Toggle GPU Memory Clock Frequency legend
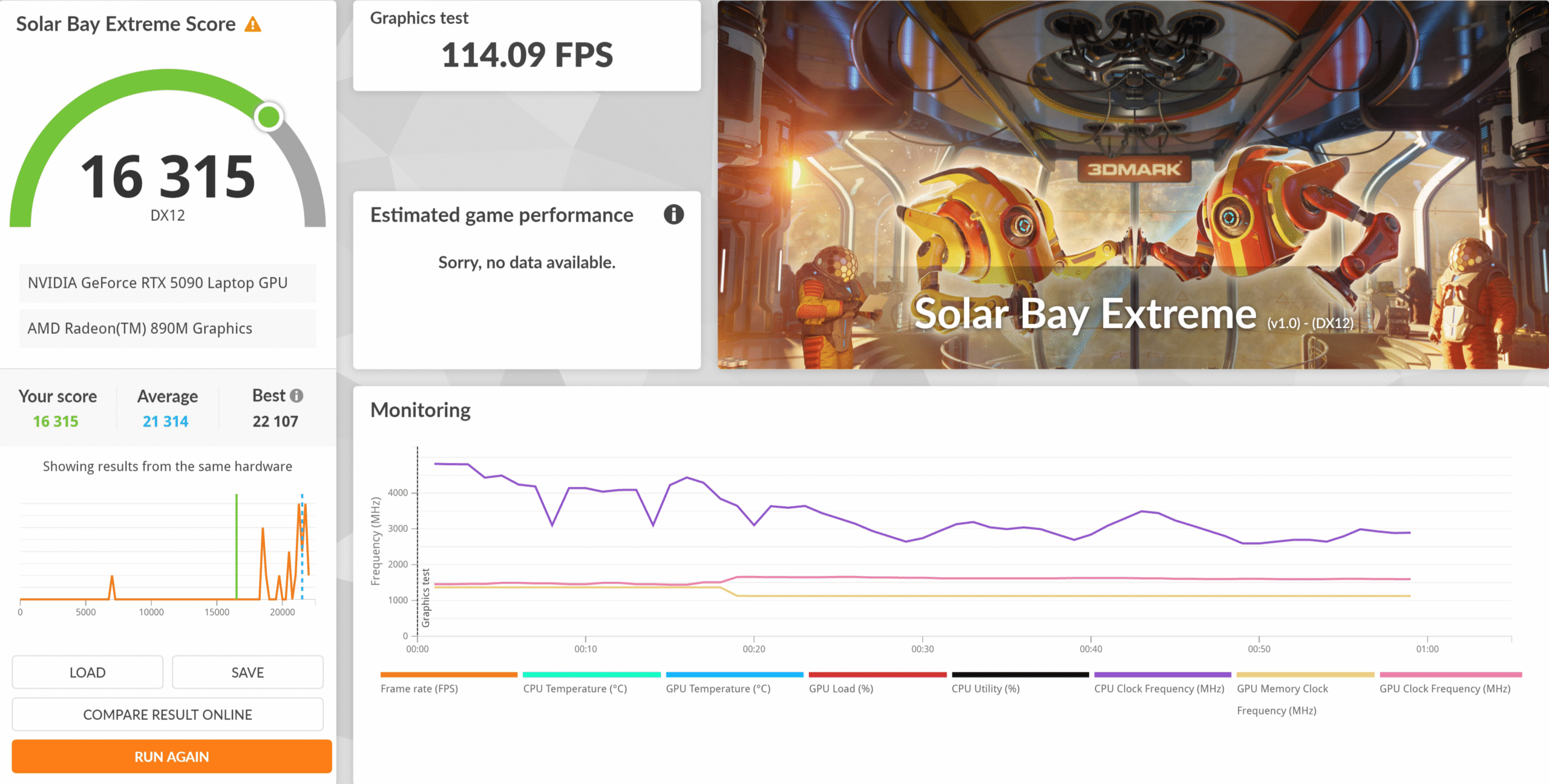1549x784 pixels. point(1282,688)
